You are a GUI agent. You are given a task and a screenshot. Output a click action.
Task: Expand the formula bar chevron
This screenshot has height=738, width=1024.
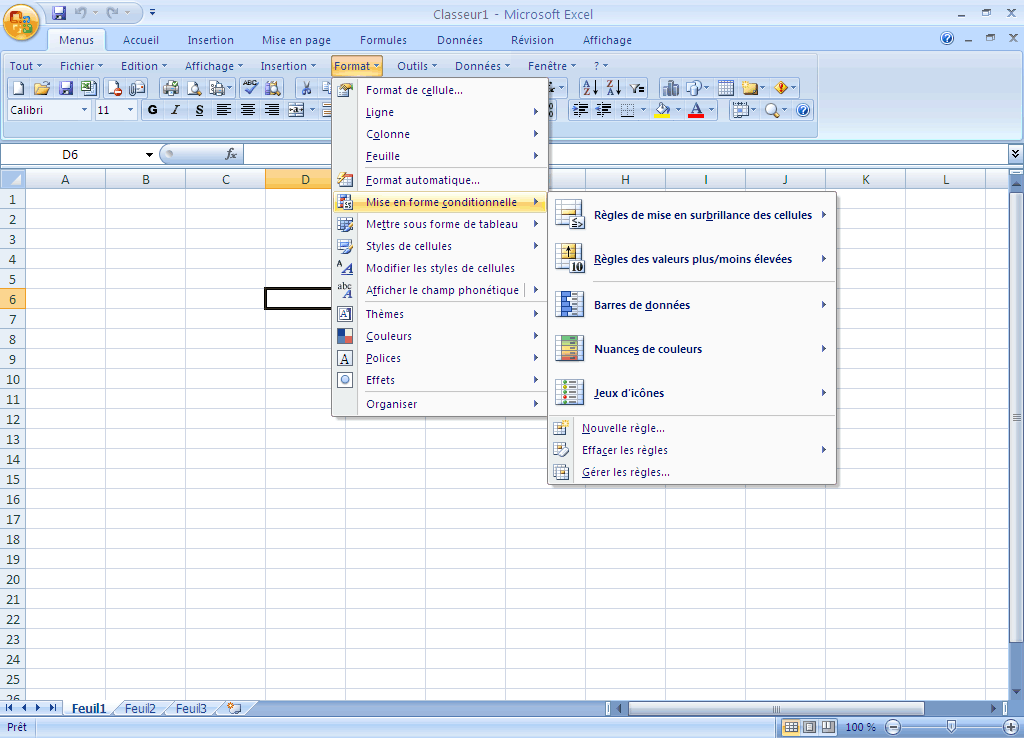(x=1015, y=154)
